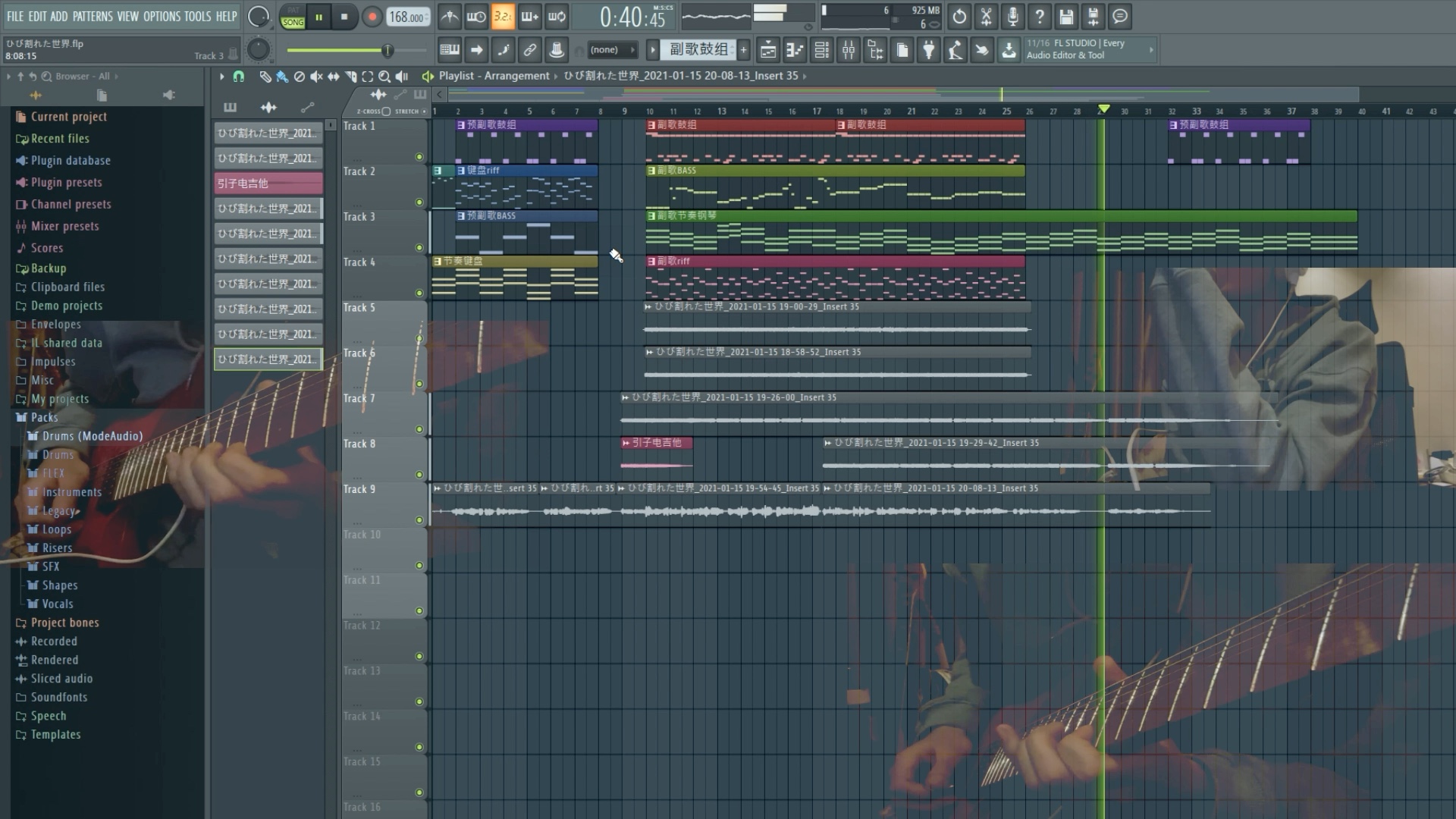Viewport: 1456px width, 819px height.
Task: Open the pattern selector (none) dropdown
Action: [x=612, y=50]
